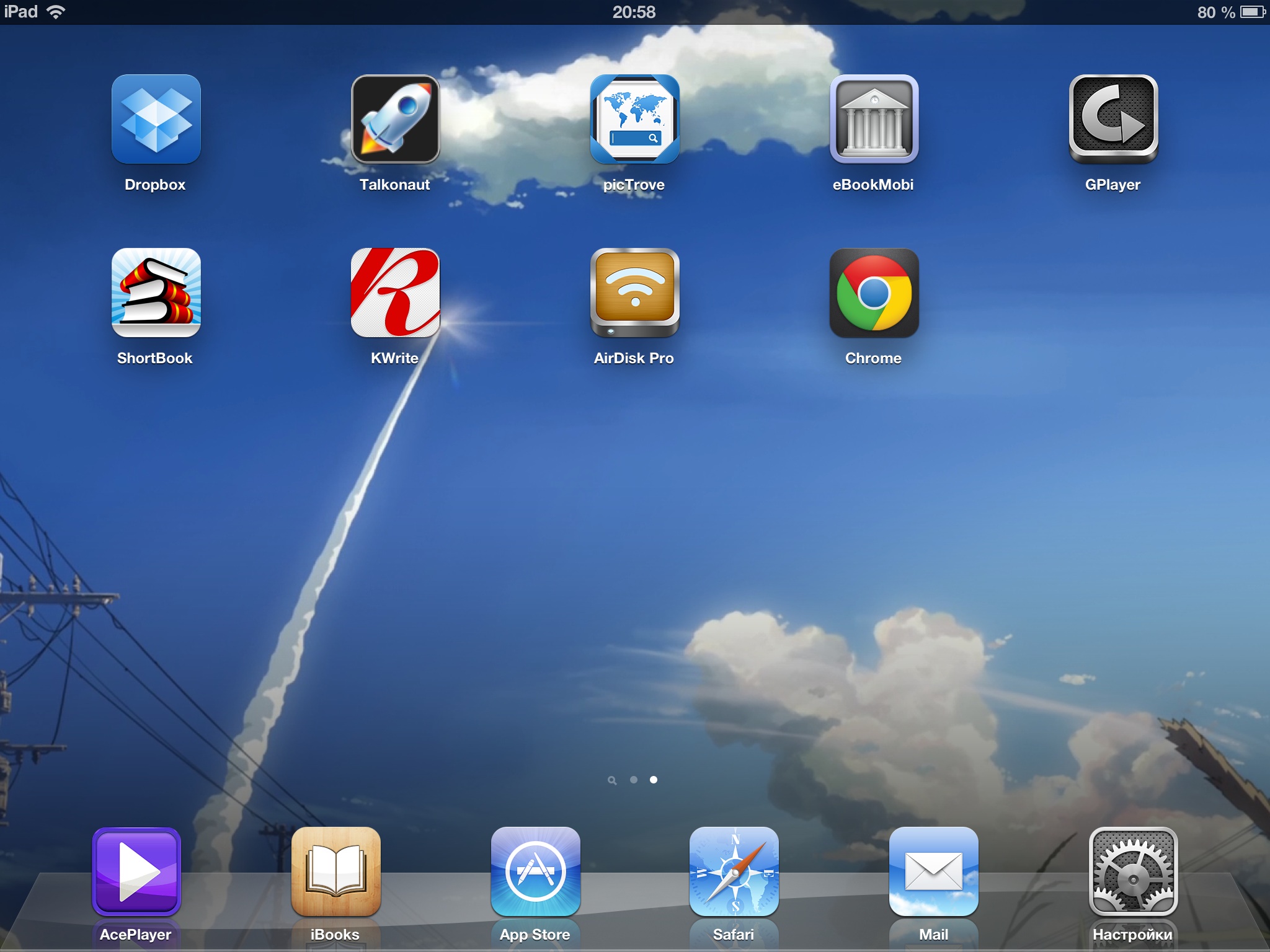Image resolution: width=1270 pixels, height=952 pixels.
Task: Launch the Chrome browser
Action: pos(874,293)
